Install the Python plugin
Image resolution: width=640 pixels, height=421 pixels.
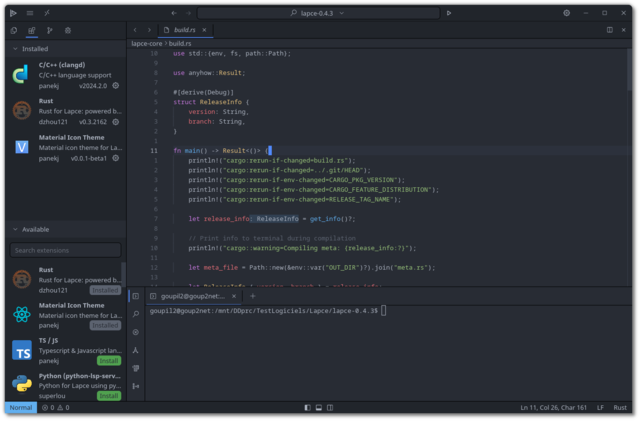(108, 396)
